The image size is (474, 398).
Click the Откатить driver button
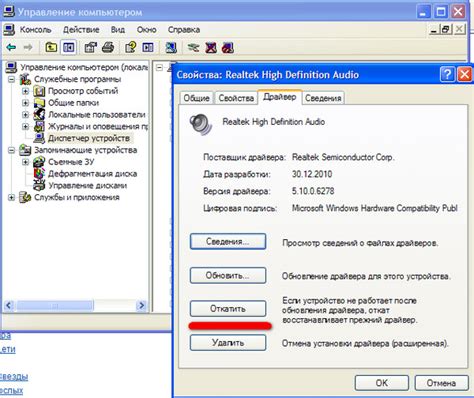[x=228, y=309]
